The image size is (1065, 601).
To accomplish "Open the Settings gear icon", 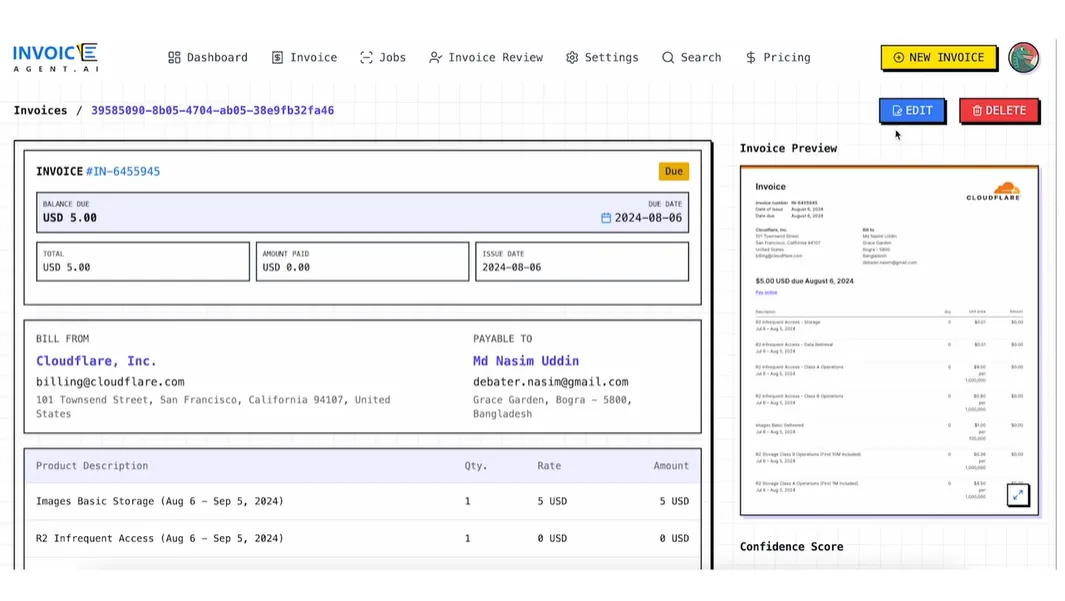I will (571, 57).
